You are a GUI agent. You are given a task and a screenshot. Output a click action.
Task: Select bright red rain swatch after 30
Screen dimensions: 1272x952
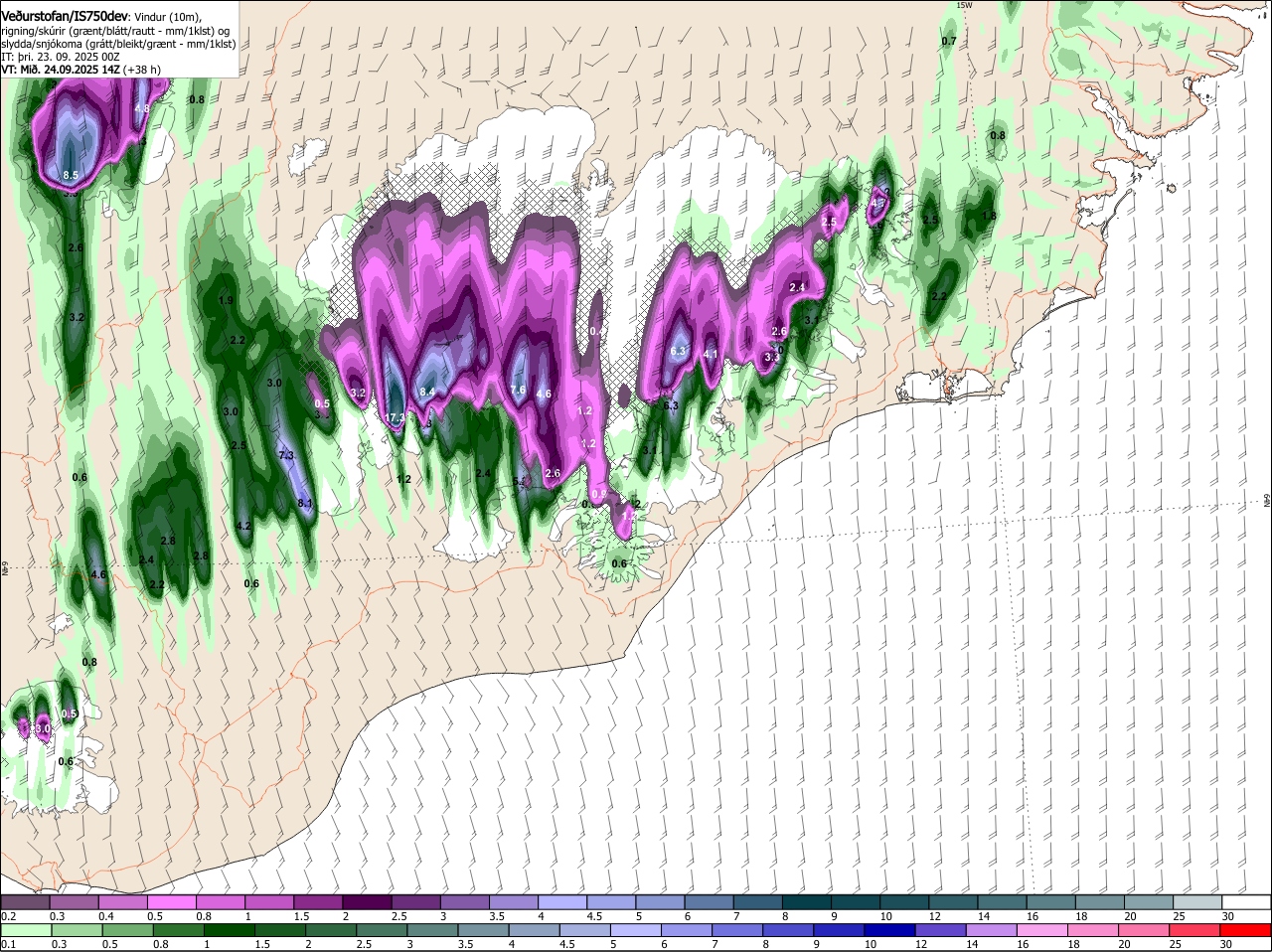[1247, 930]
